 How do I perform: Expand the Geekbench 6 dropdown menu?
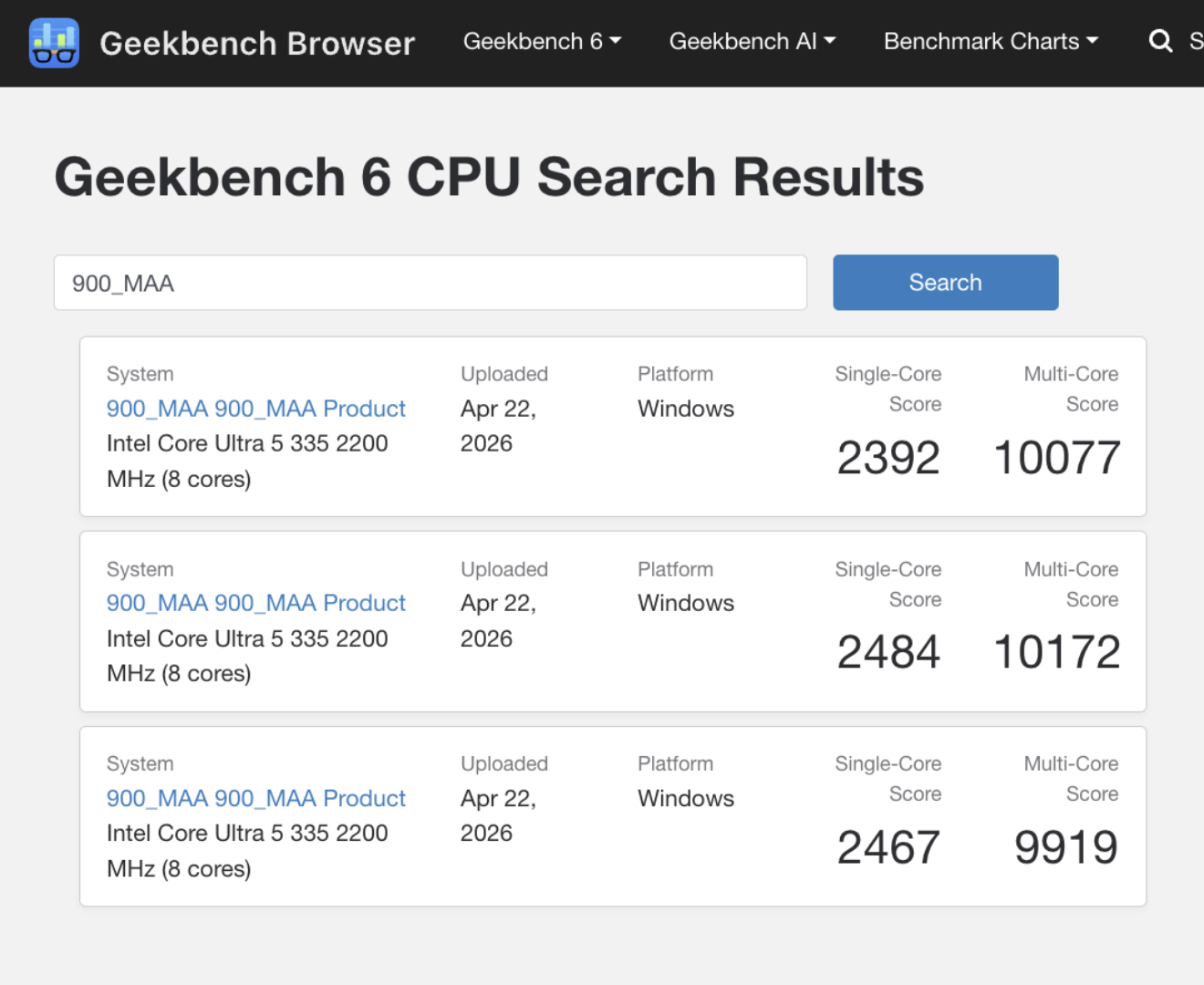(542, 41)
